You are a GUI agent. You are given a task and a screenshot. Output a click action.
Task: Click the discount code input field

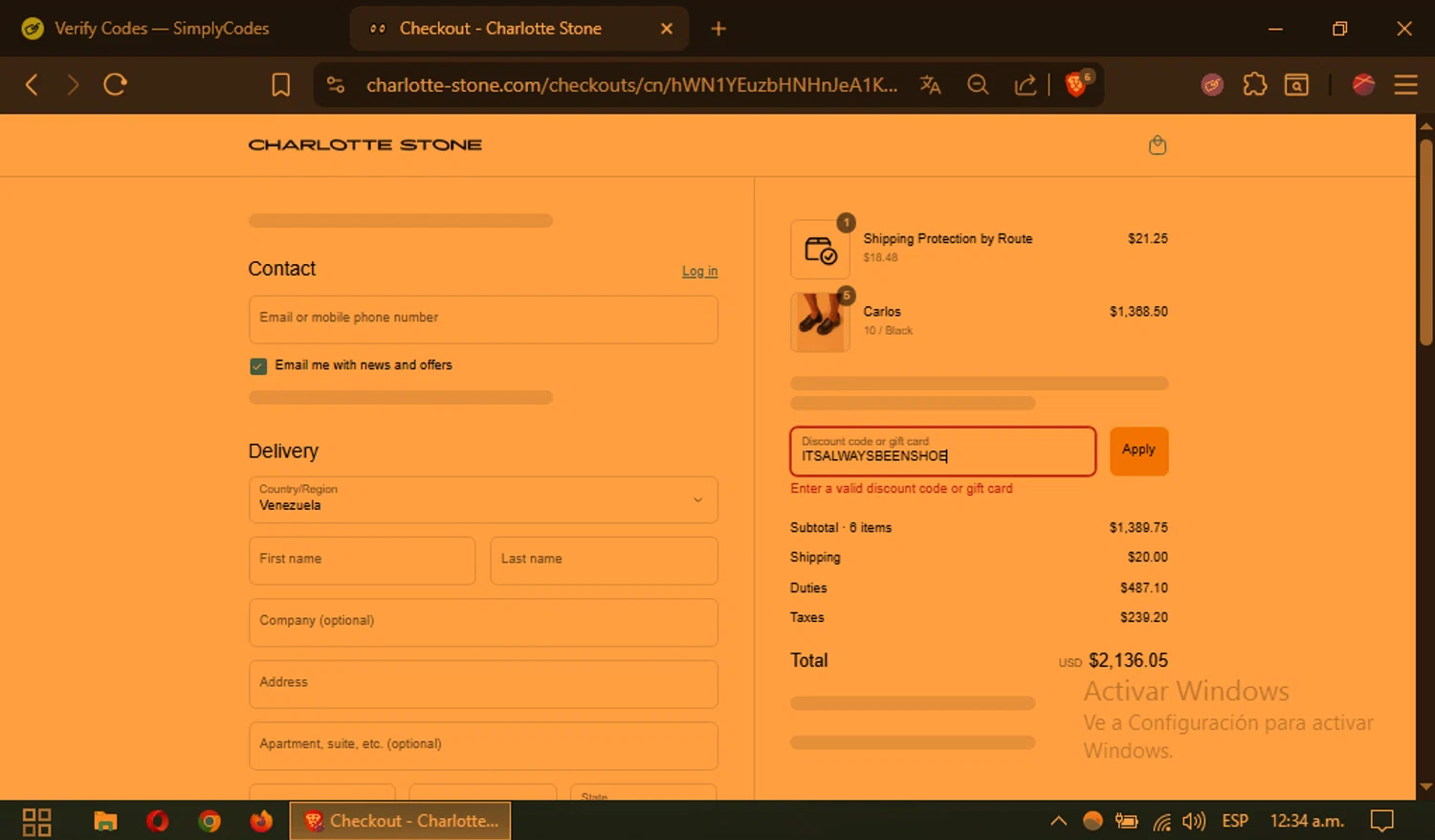(x=942, y=451)
